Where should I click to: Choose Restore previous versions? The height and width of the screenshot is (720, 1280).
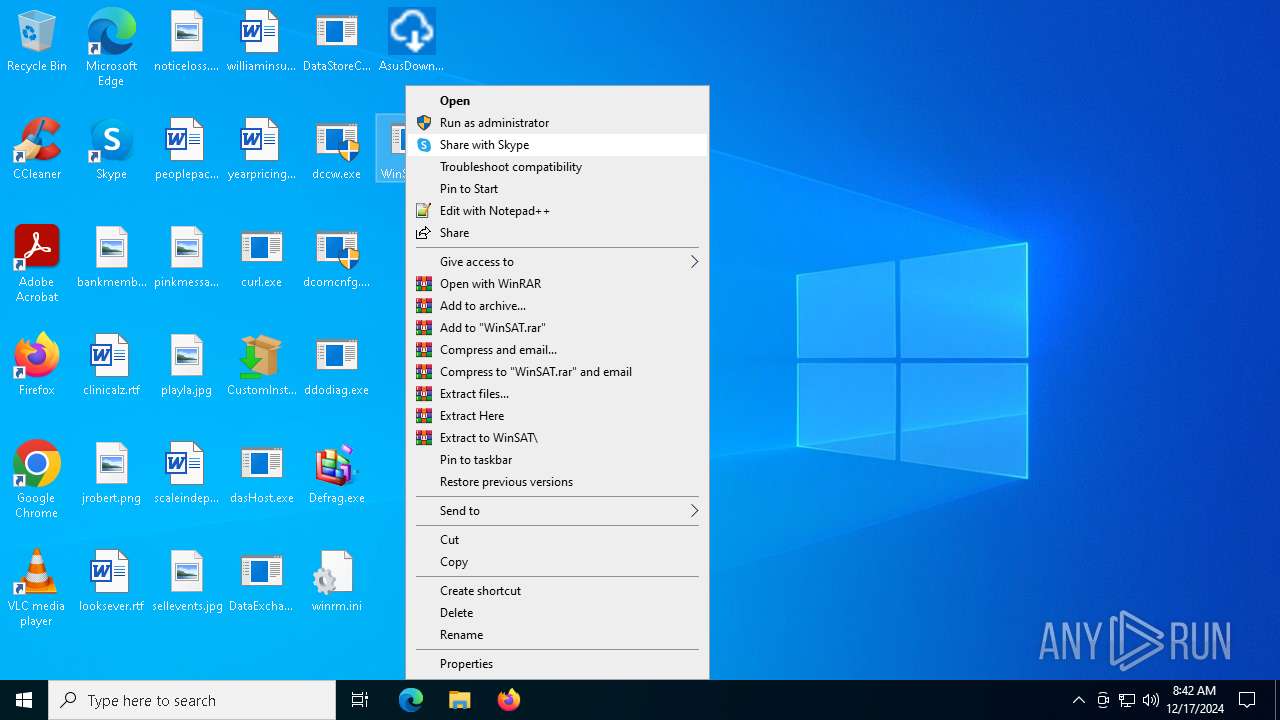click(557, 482)
